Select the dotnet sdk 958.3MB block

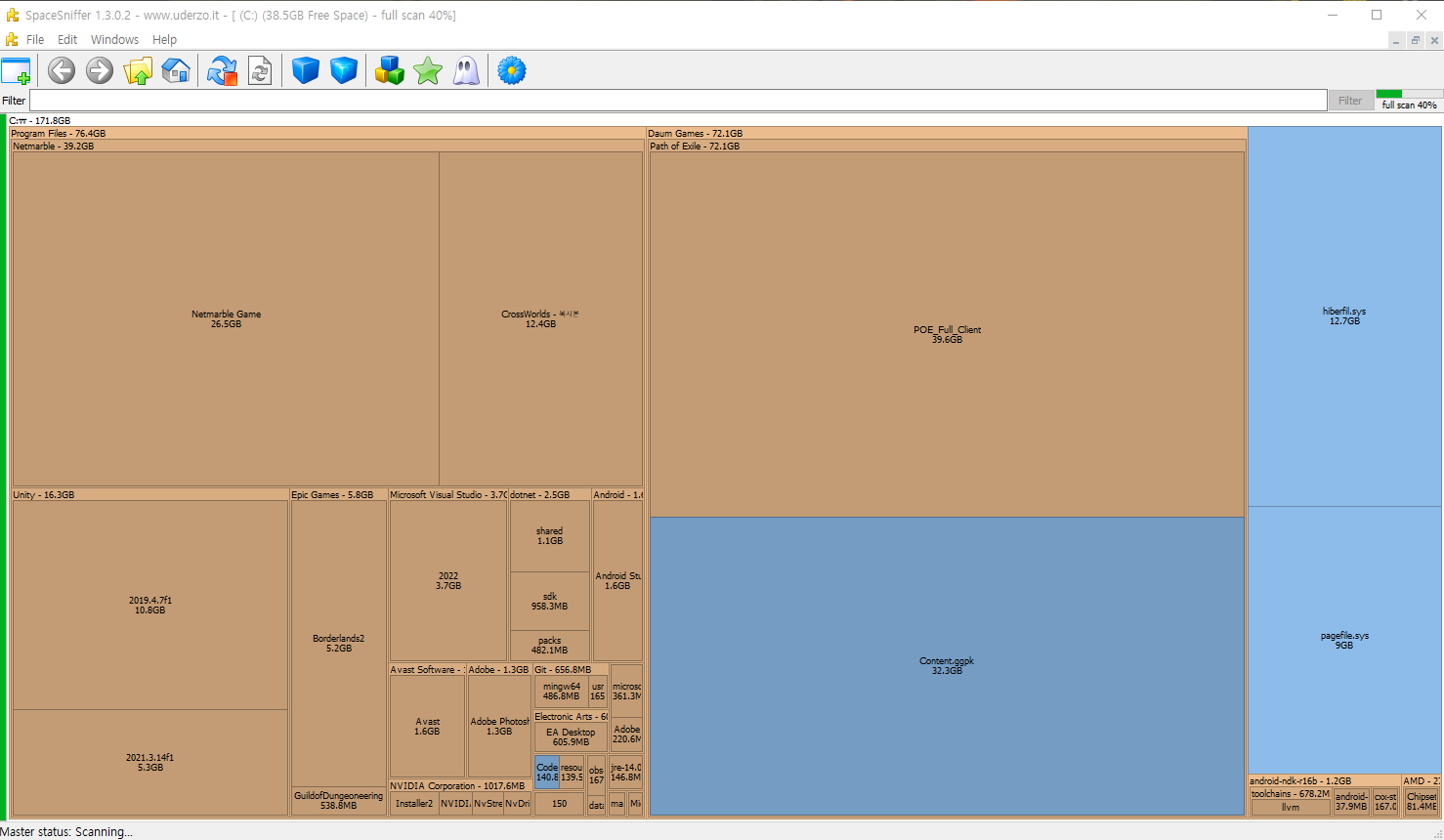550,602
